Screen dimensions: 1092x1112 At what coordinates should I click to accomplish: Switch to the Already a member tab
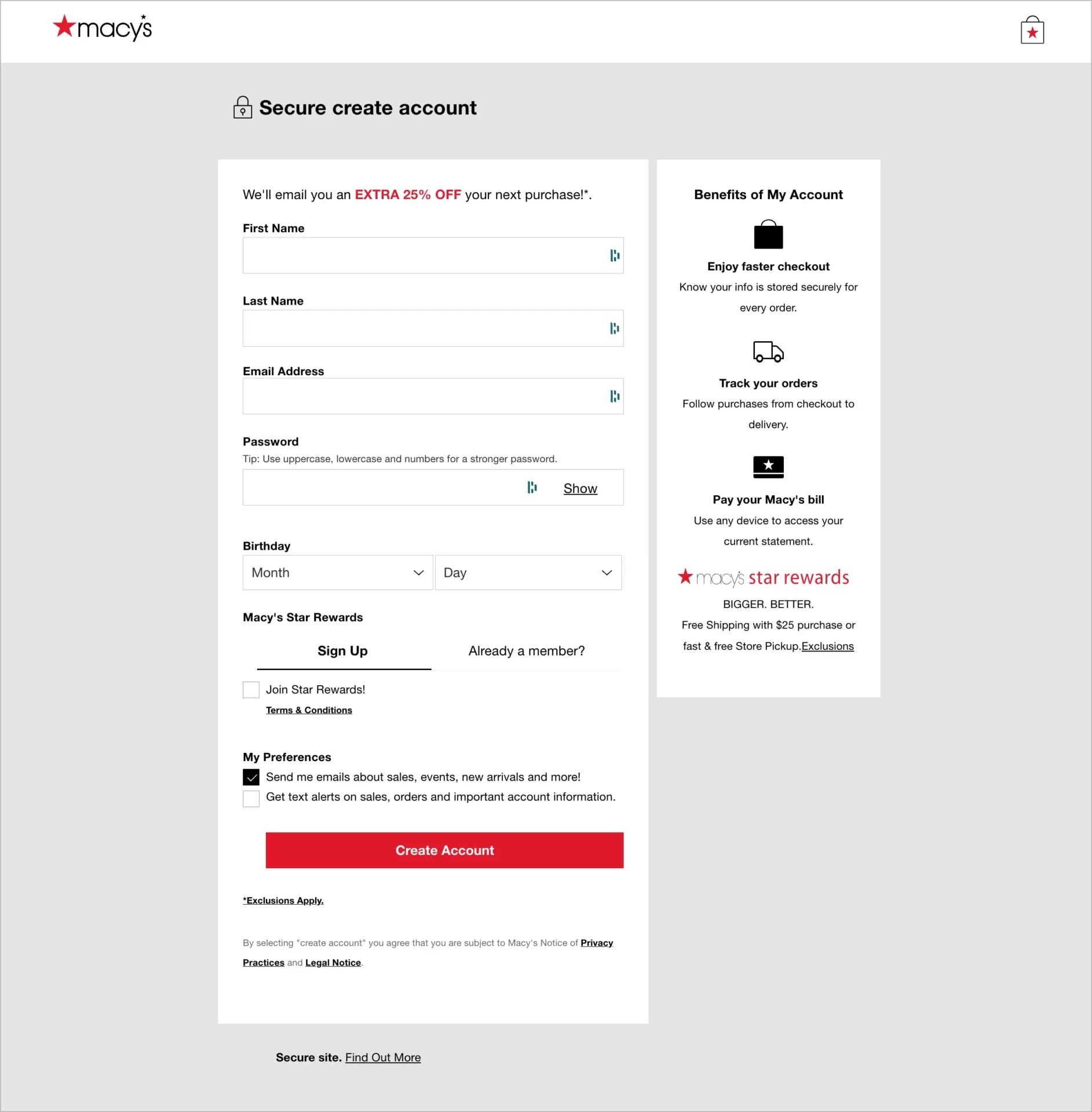pos(526,650)
